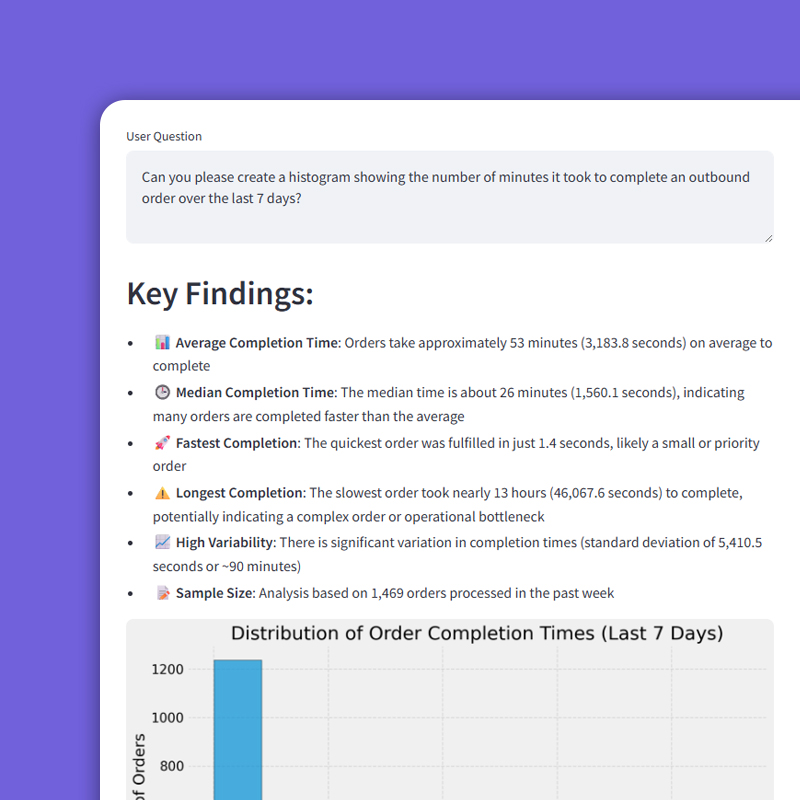Click the bold "Median Completion Time" text

[x=255, y=393]
